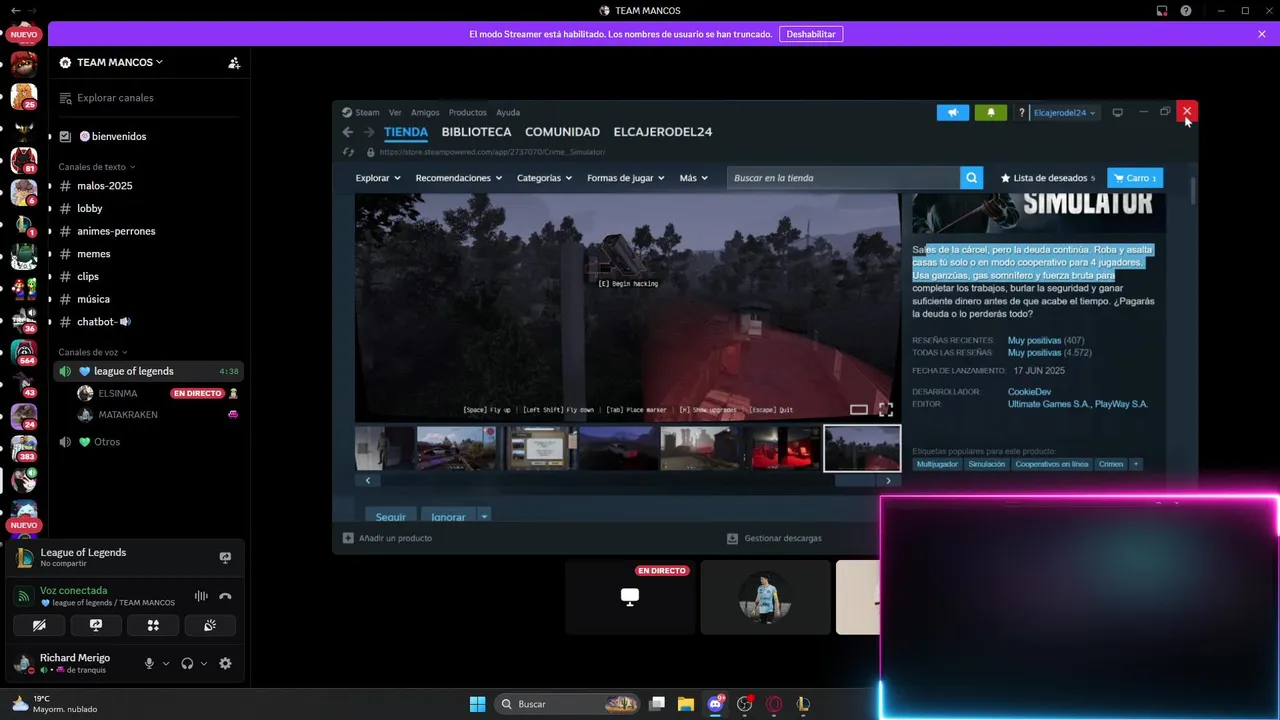Open Discord user settings gear
Screen dimensions: 1280x720
(225, 663)
